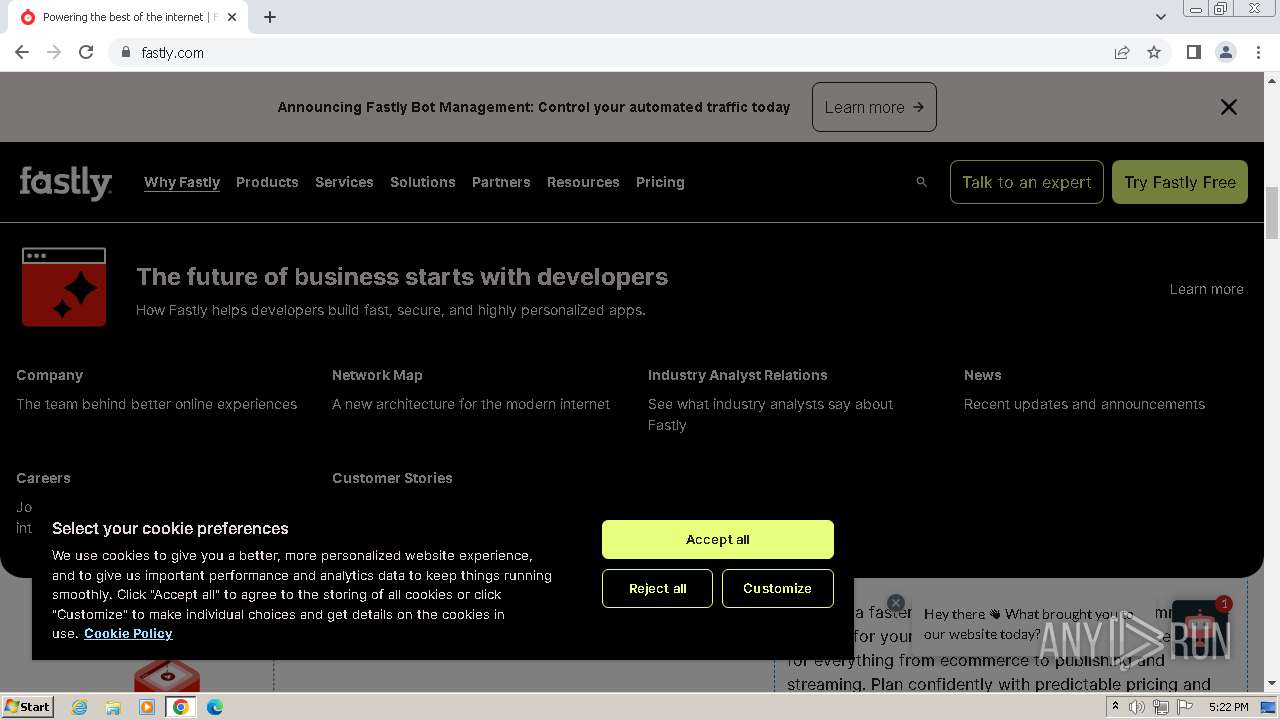Screen dimensions: 1280x720
Task: Click the vertical scrollbar thumb
Action: pyautogui.click(x=1272, y=213)
